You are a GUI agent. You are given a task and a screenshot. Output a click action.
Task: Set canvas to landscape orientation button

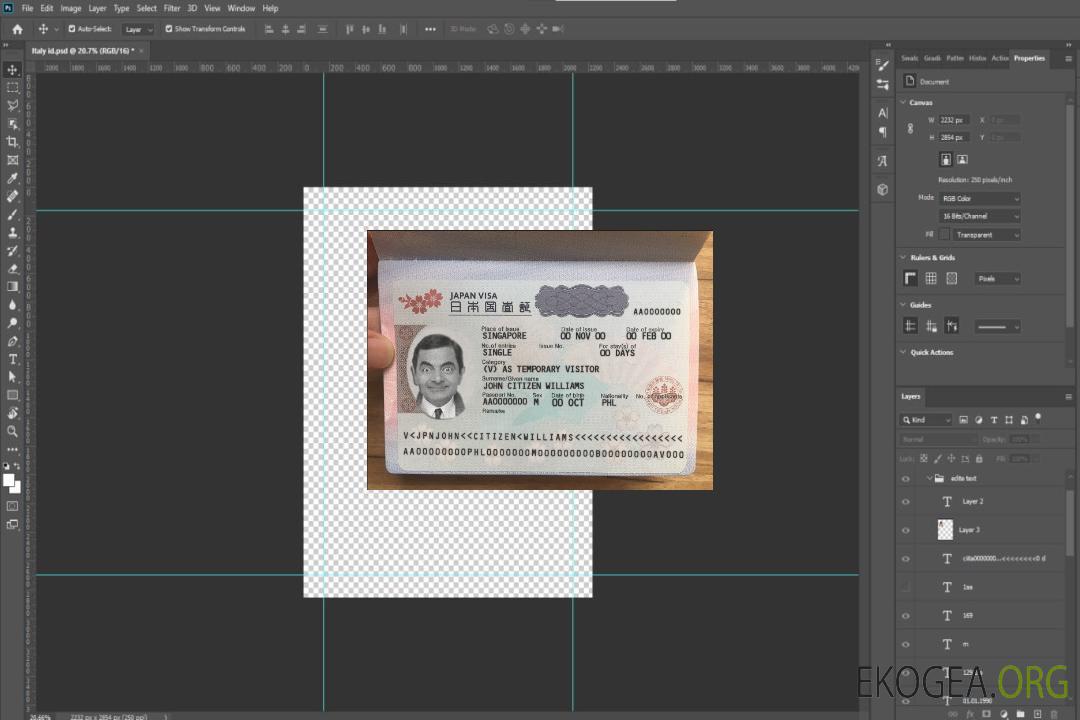tap(962, 160)
